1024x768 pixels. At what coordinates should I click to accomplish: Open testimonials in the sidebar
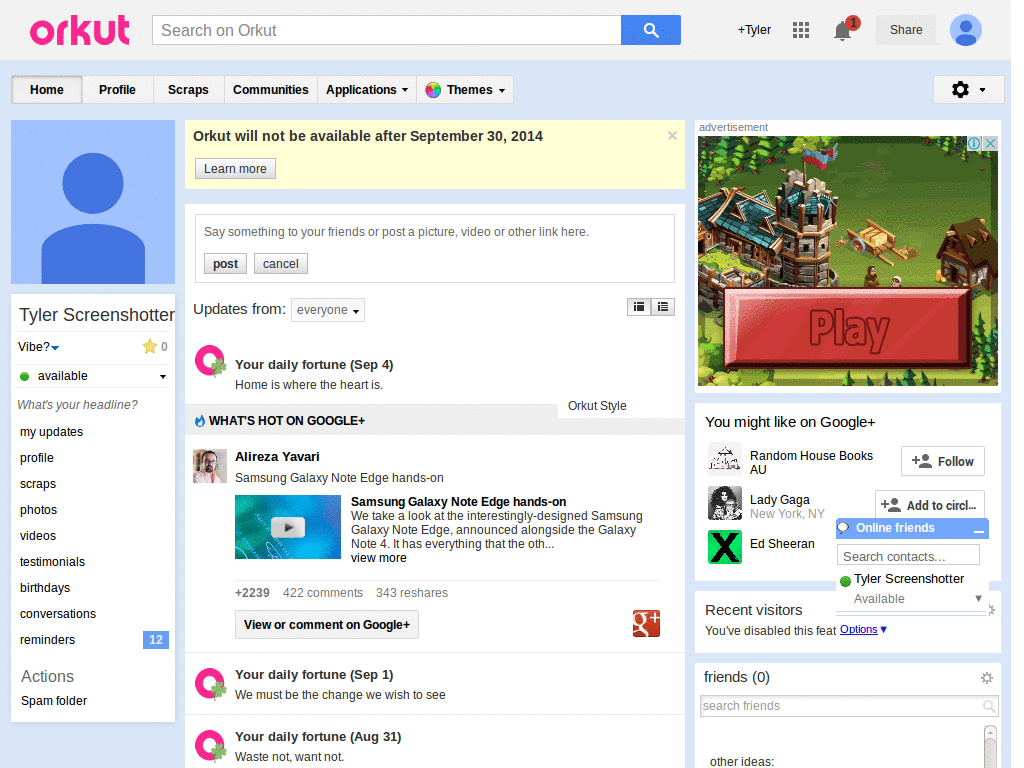tap(52, 562)
